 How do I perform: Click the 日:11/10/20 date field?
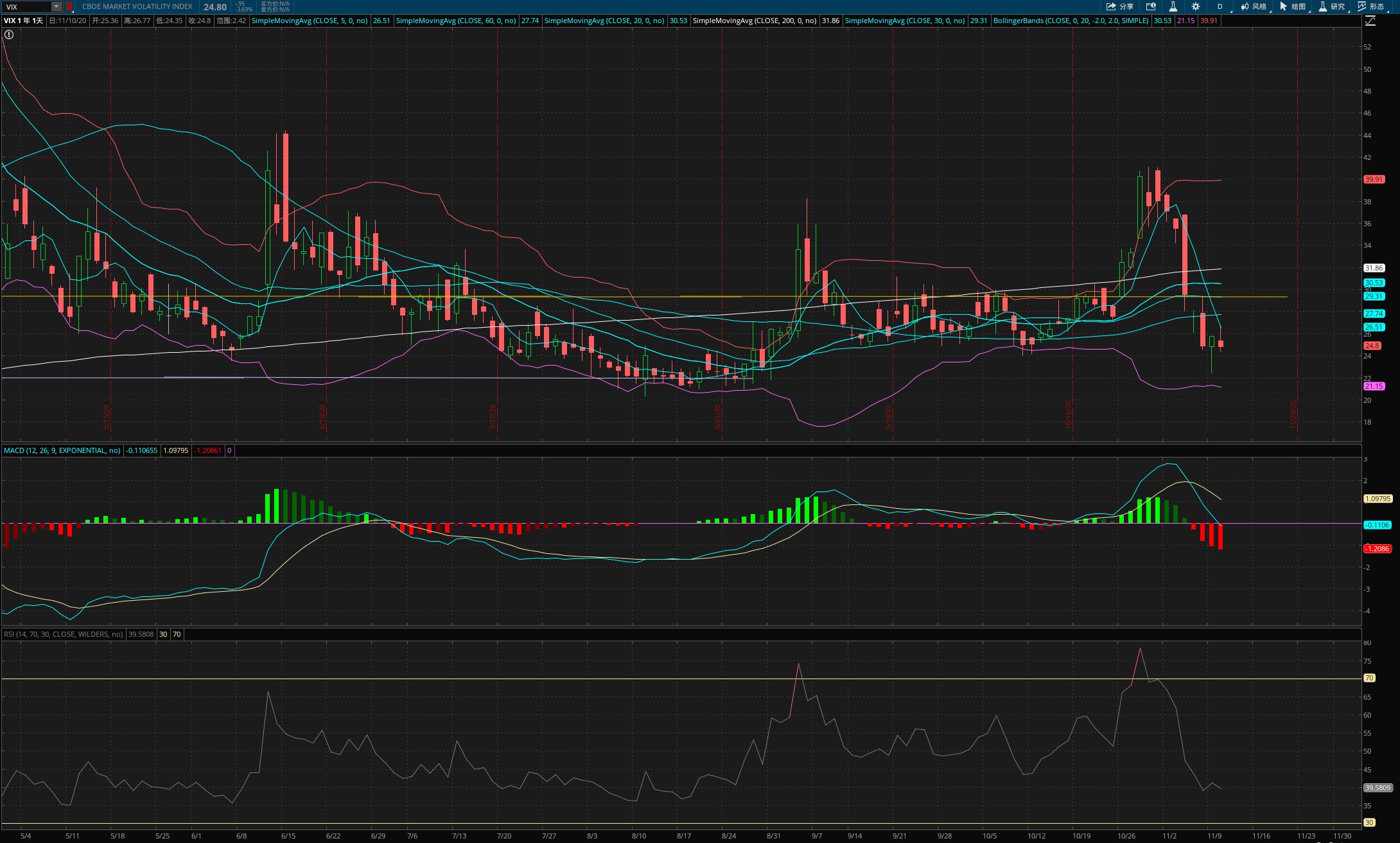68,21
